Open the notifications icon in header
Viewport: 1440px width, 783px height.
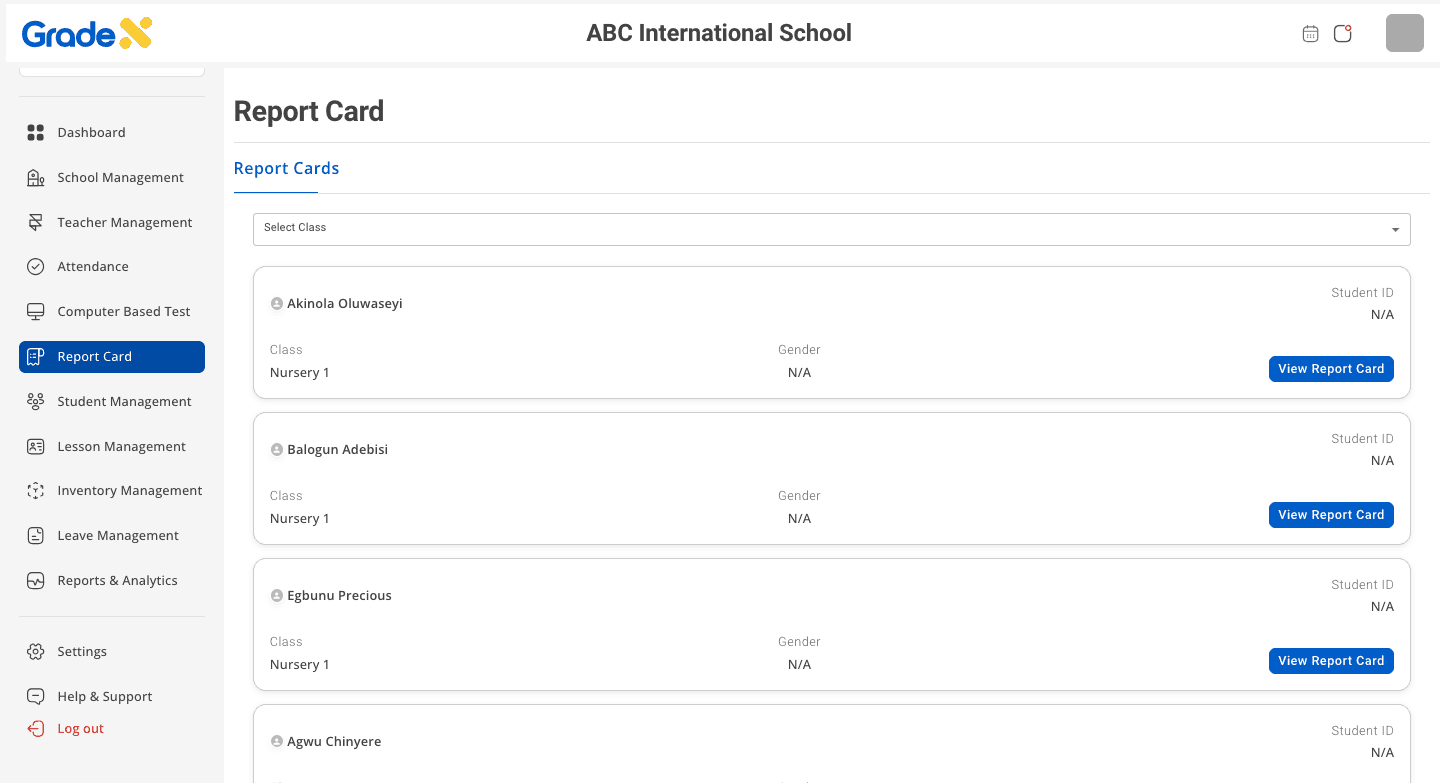click(x=1343, y=34)
